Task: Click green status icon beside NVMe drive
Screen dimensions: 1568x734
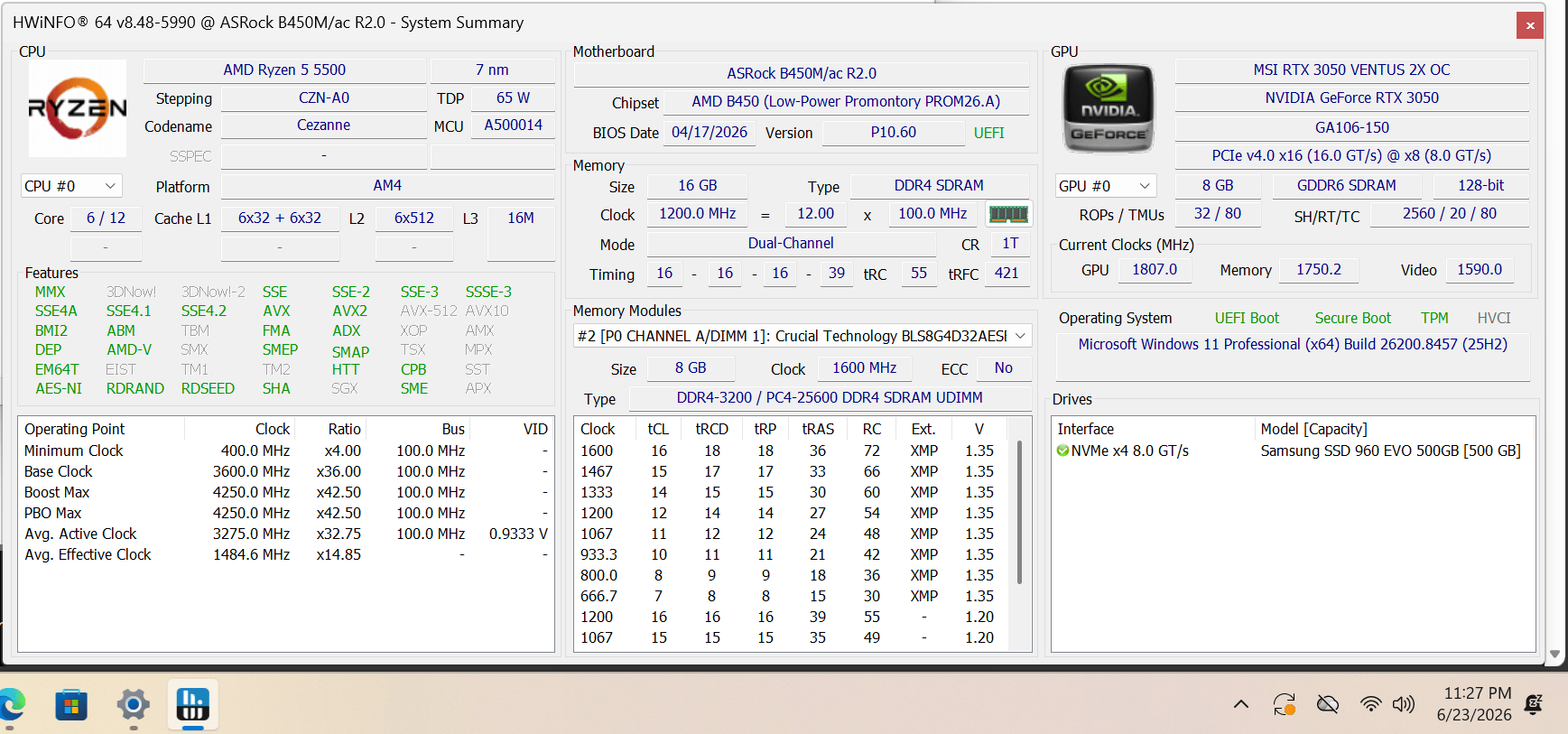Action: click(x=1062, y=451)
